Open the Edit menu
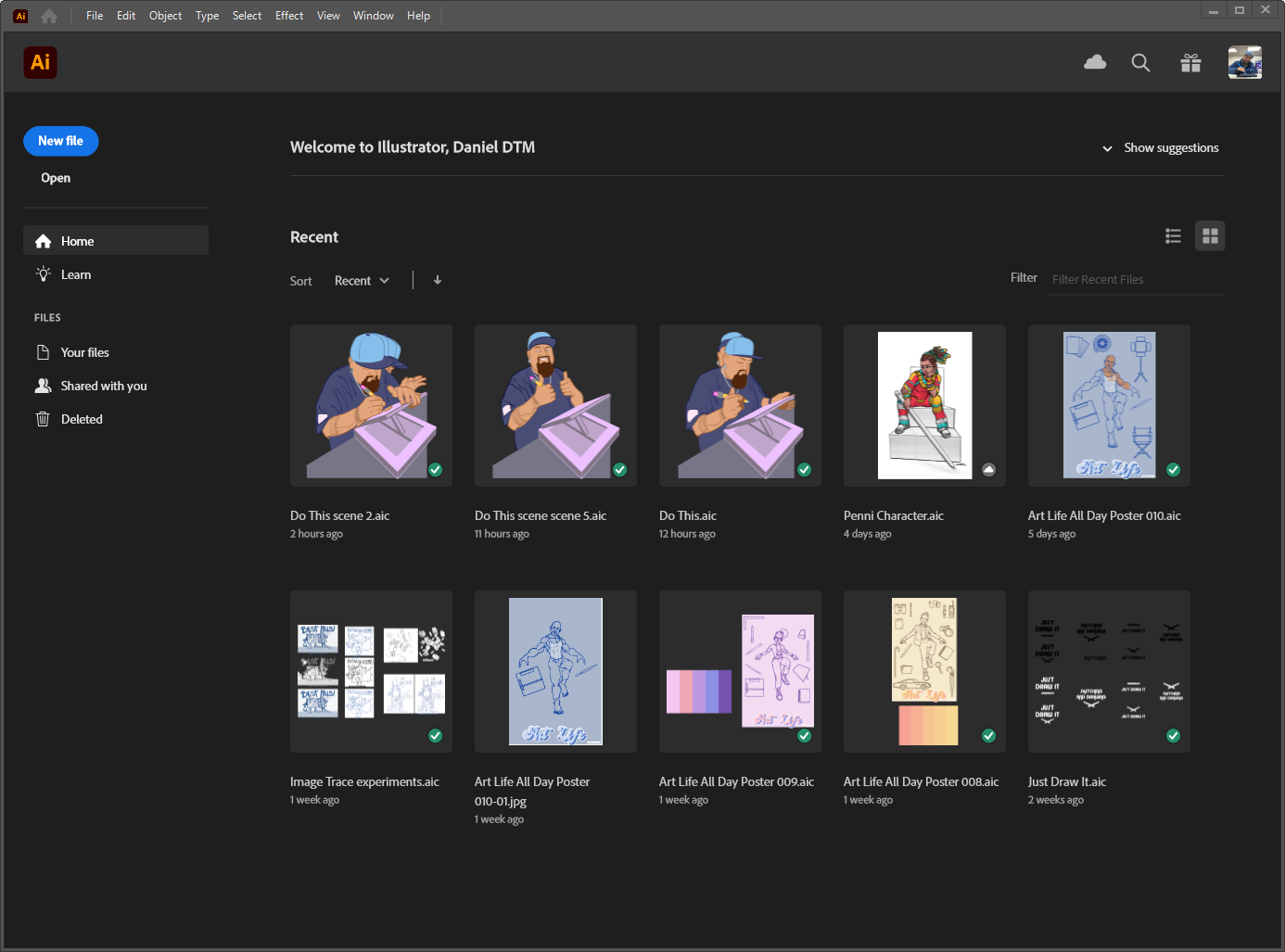The height and width of the screenshot is (952, 1285). click(126, 16)
